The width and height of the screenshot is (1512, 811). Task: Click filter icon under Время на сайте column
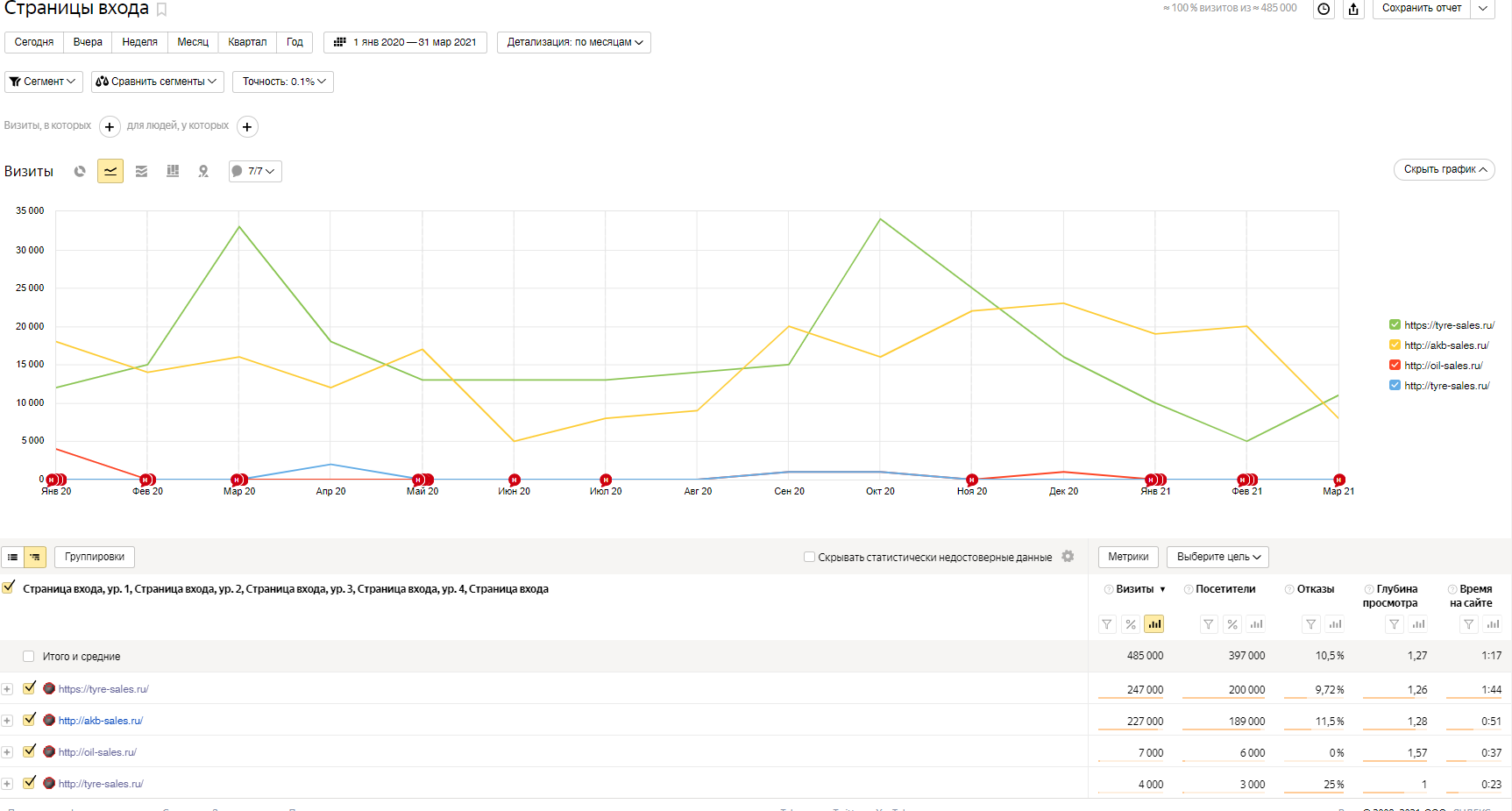[x=1469, y=624]
